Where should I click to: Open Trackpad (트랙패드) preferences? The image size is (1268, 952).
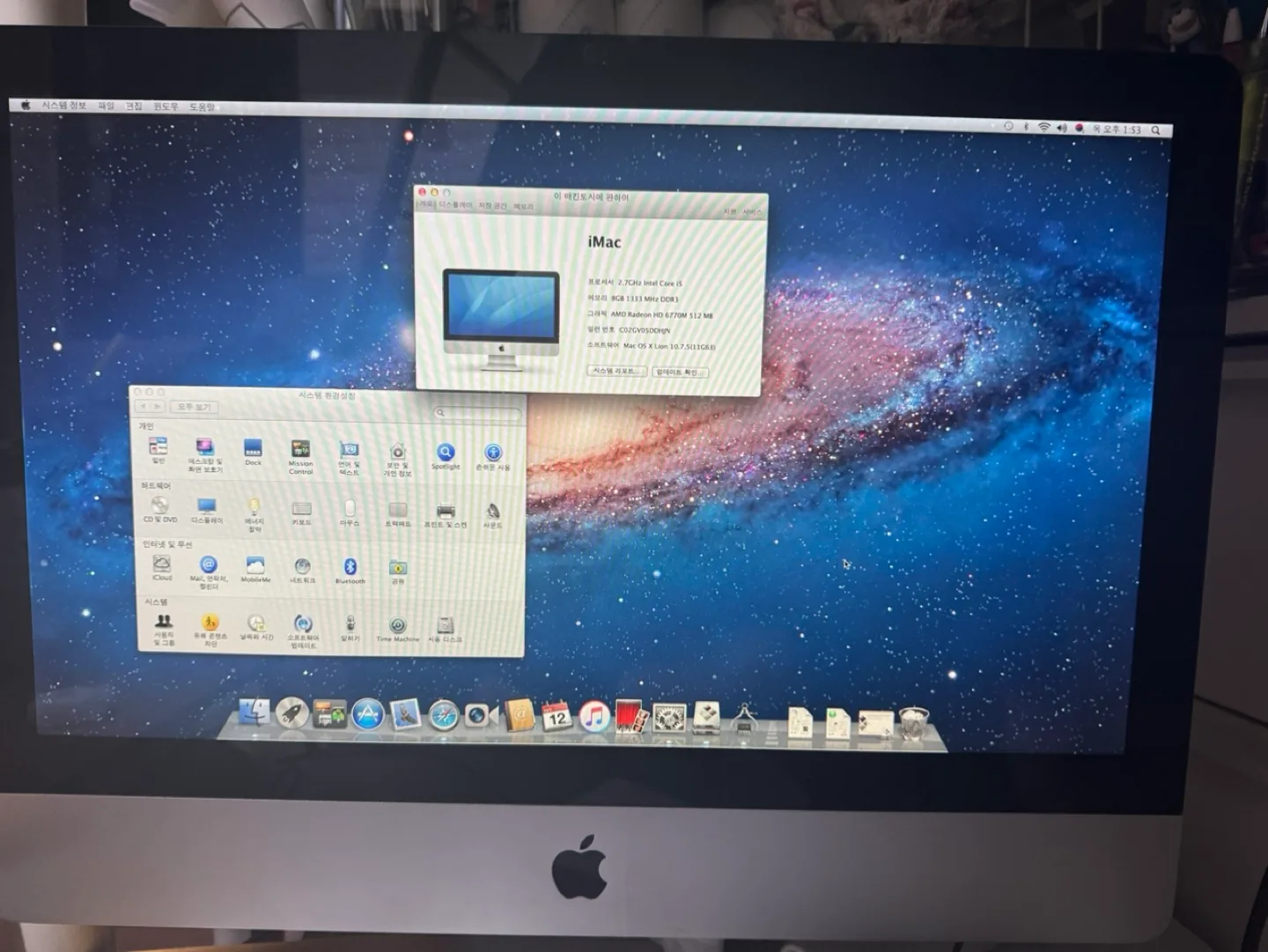coord(398,514)
